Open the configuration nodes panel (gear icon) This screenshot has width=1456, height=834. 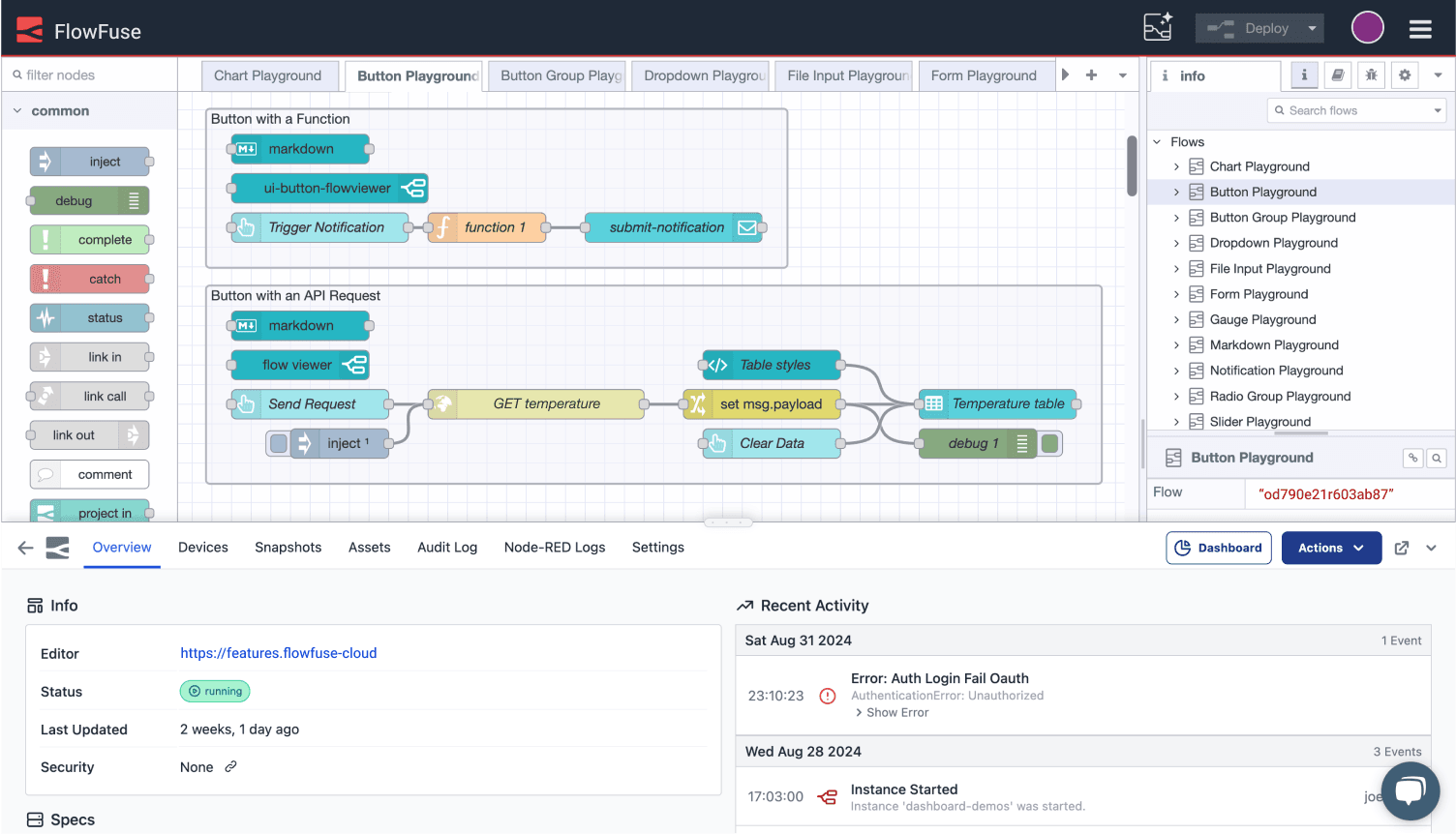1405,74
